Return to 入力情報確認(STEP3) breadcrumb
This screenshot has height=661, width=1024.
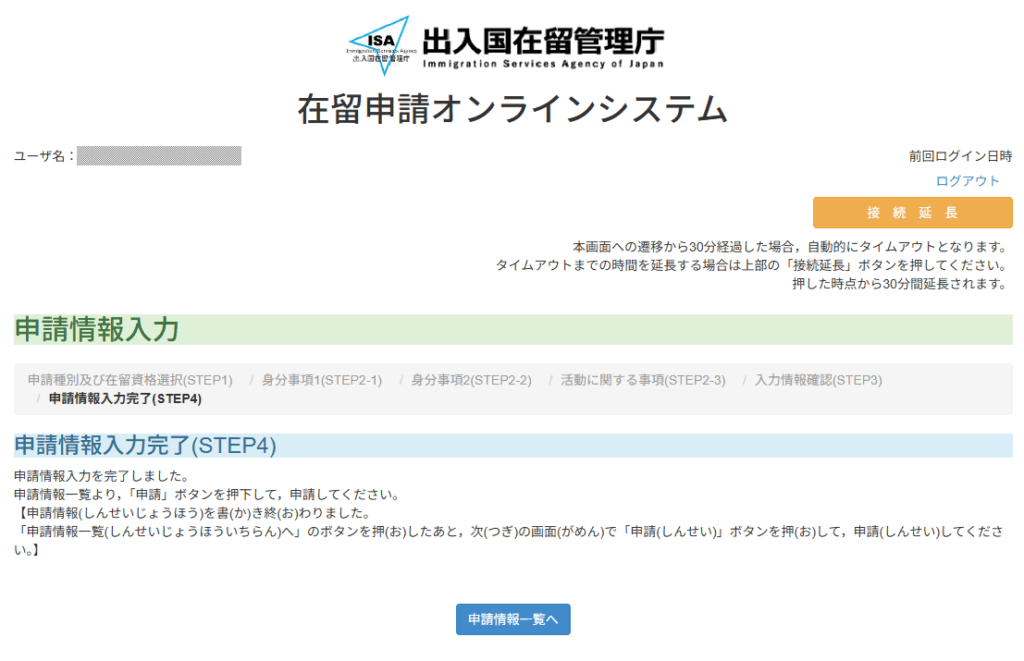point(818,380)
